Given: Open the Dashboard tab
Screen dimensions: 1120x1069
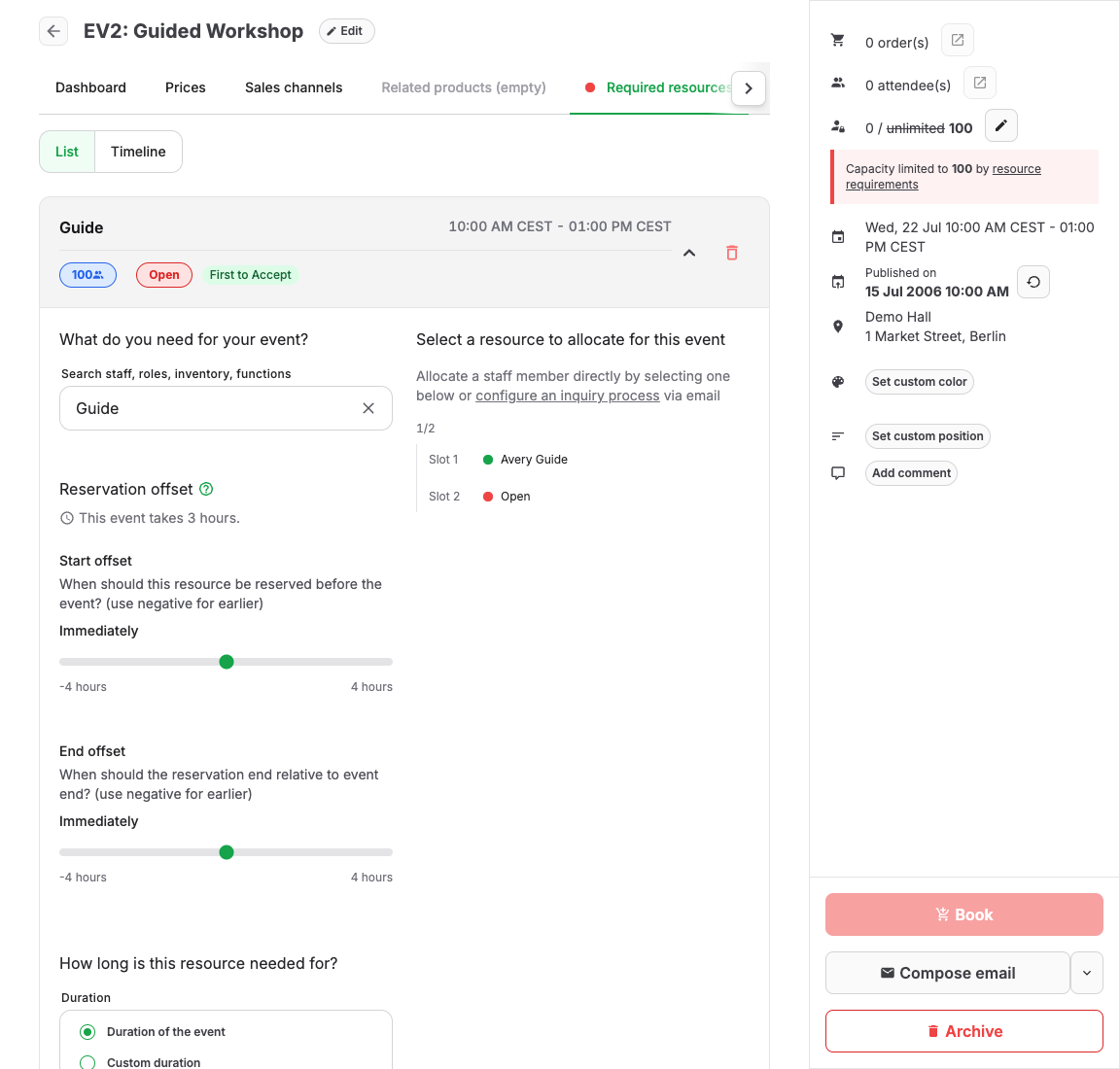Looking at the screenshot, I should click(90, 87).
